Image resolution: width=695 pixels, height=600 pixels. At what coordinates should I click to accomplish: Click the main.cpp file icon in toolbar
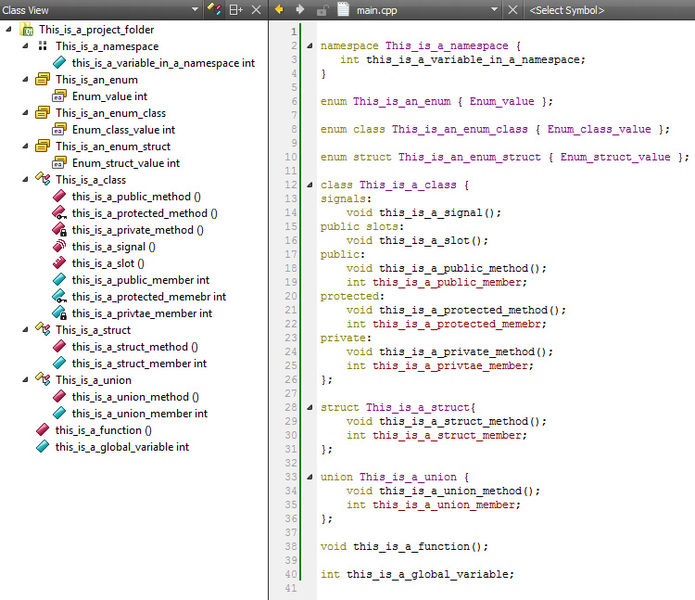[344, 10]
